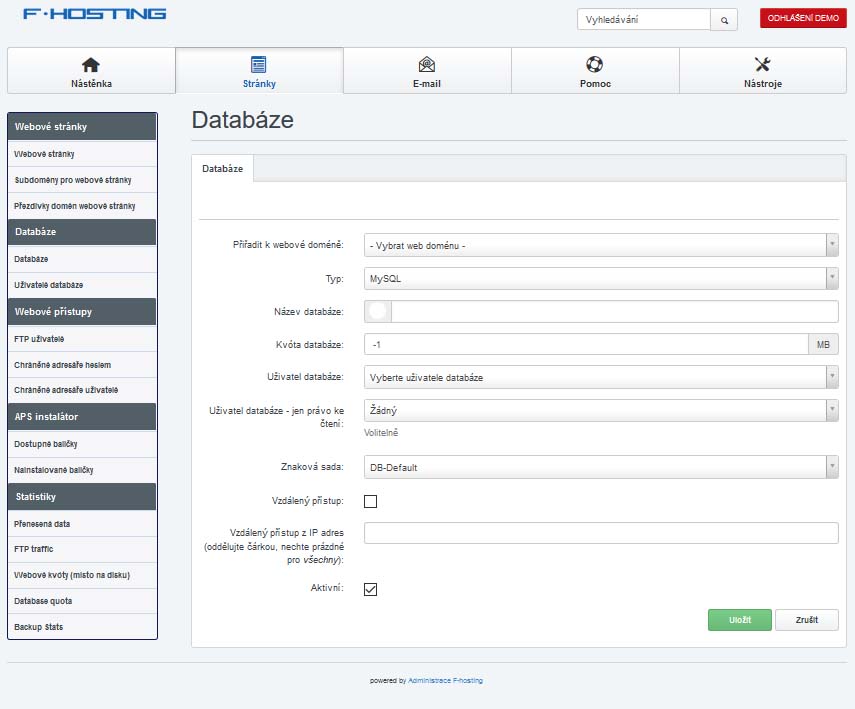855x709 pixels.
Task: Open Chráněné adresáře uživatelé link
Action: [82, 390]
